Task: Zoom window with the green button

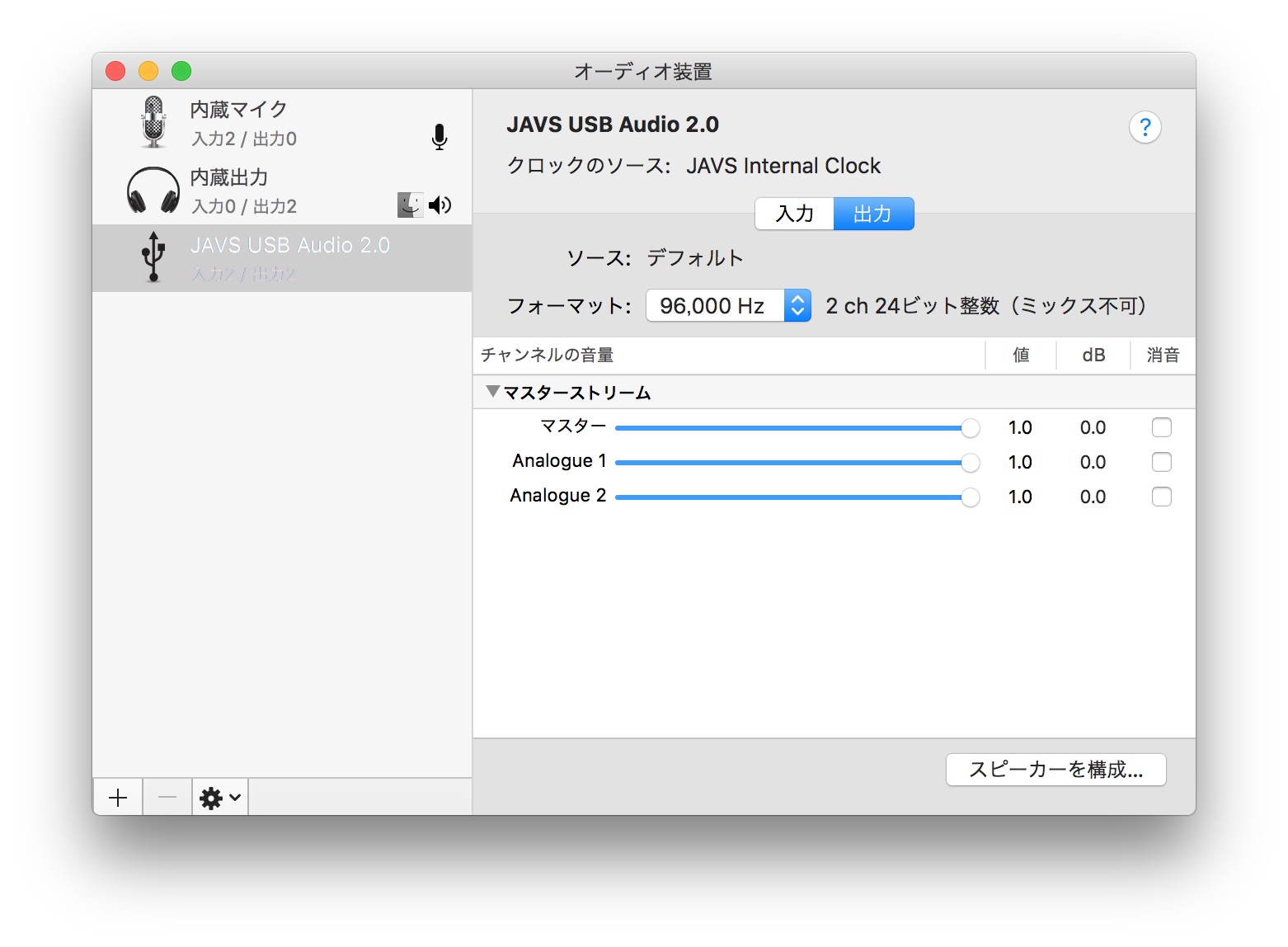Action: click(x=181, y=71)
